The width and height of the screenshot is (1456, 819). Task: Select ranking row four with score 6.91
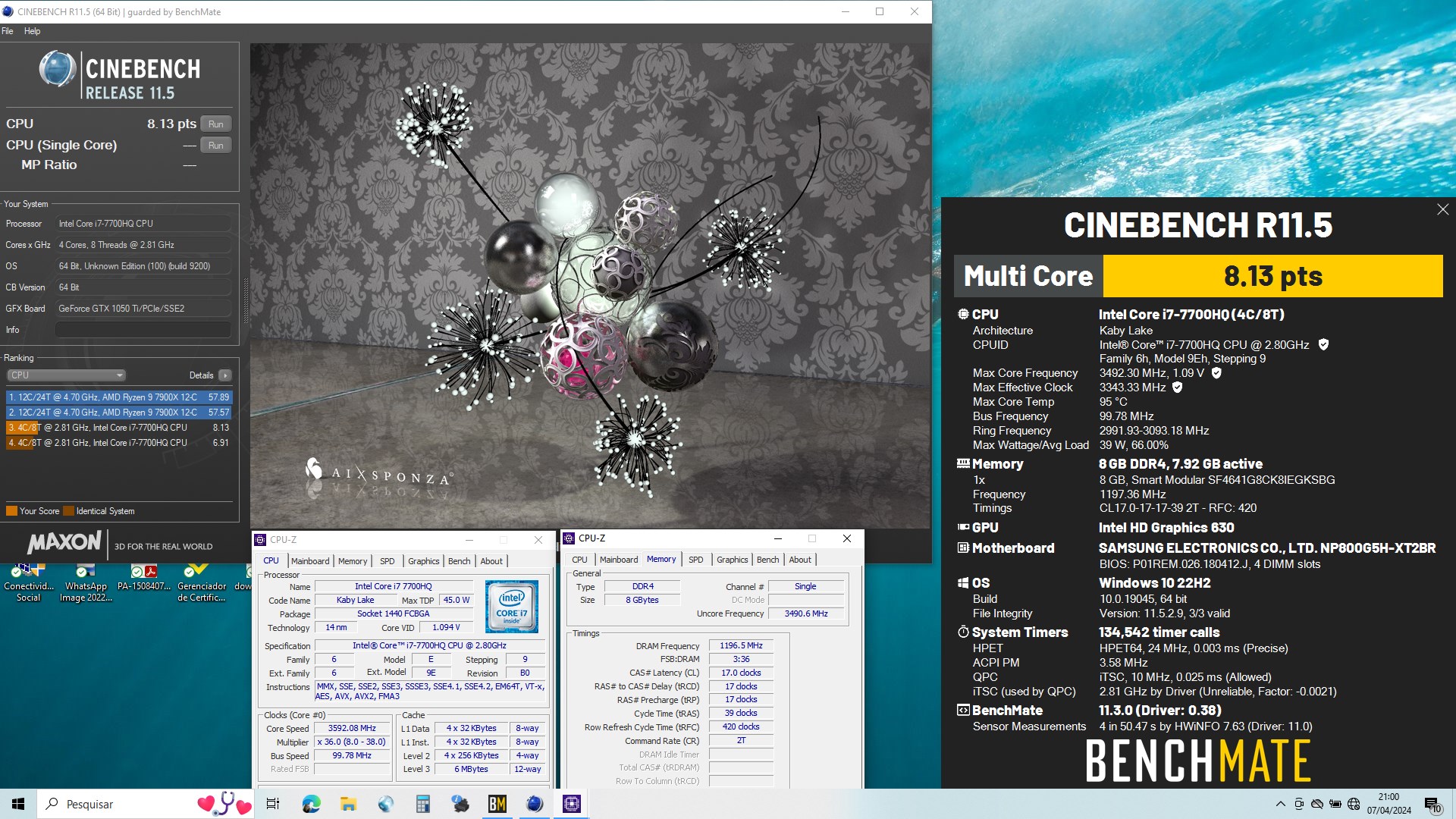tap(119, 443)
